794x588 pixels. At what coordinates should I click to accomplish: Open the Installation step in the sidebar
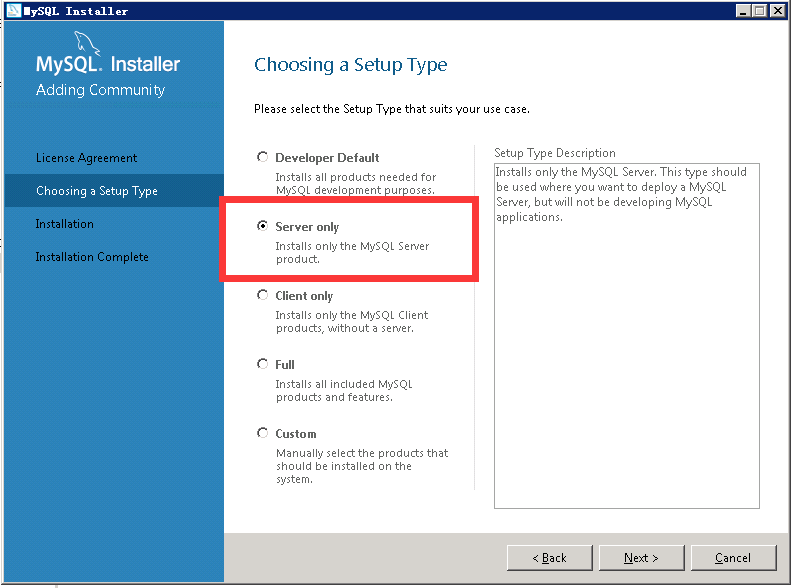pos(64,224)
